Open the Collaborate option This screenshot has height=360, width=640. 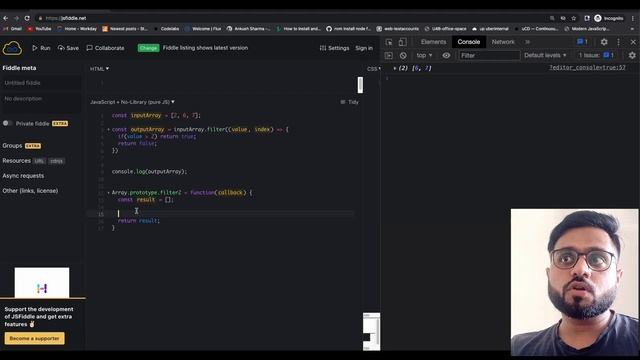pos(105,48)
